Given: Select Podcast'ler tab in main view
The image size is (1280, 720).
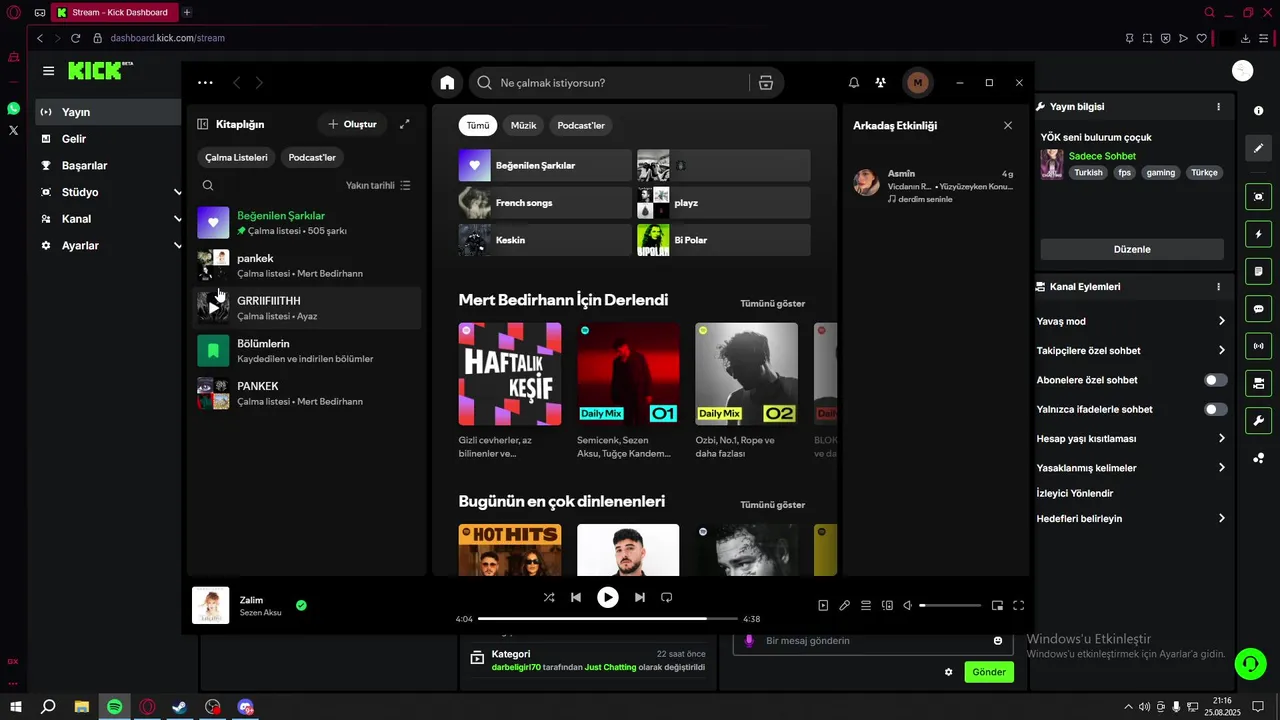Looking at the screenshot, I should [x=581, y=125].
